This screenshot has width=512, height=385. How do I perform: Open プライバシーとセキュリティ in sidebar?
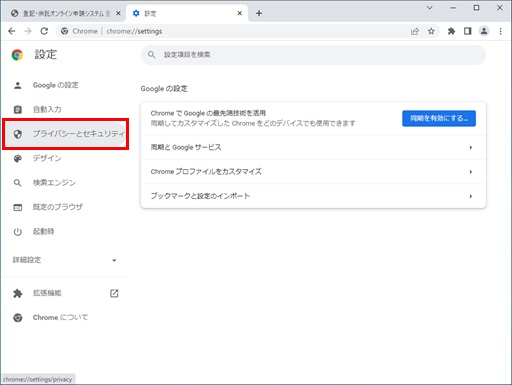[x=65, y=134]
